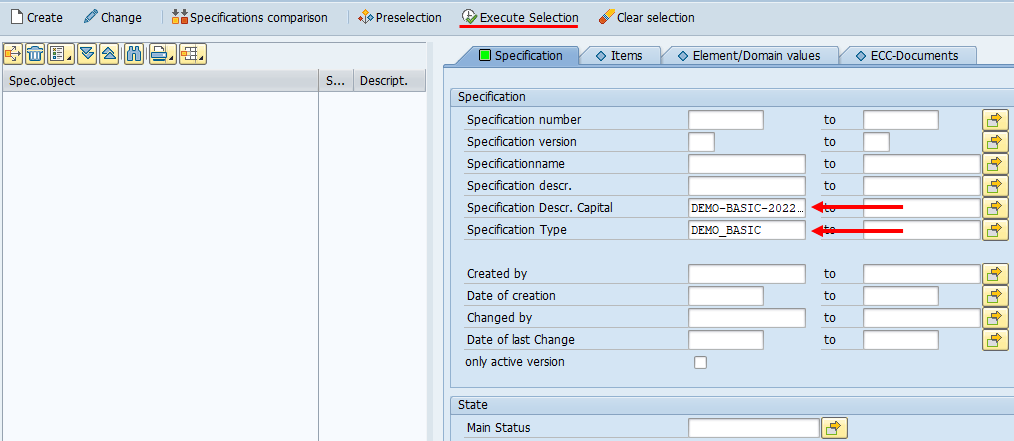Open multiple selection beside Main Status
This screenshot has height=441, width=1014.
[834, 428]
